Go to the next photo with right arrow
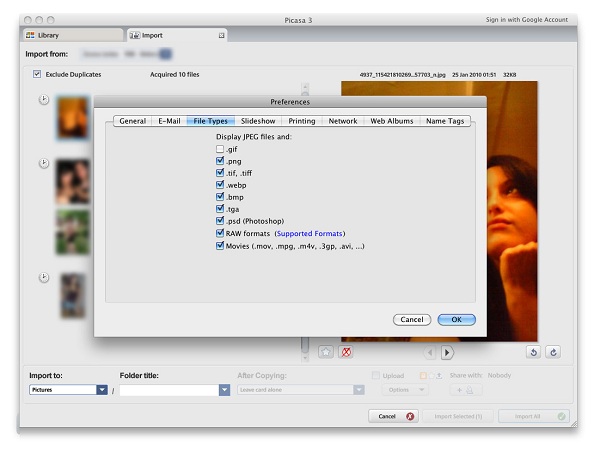This screenshot has height=451, width=600. (x=447, y=352)
